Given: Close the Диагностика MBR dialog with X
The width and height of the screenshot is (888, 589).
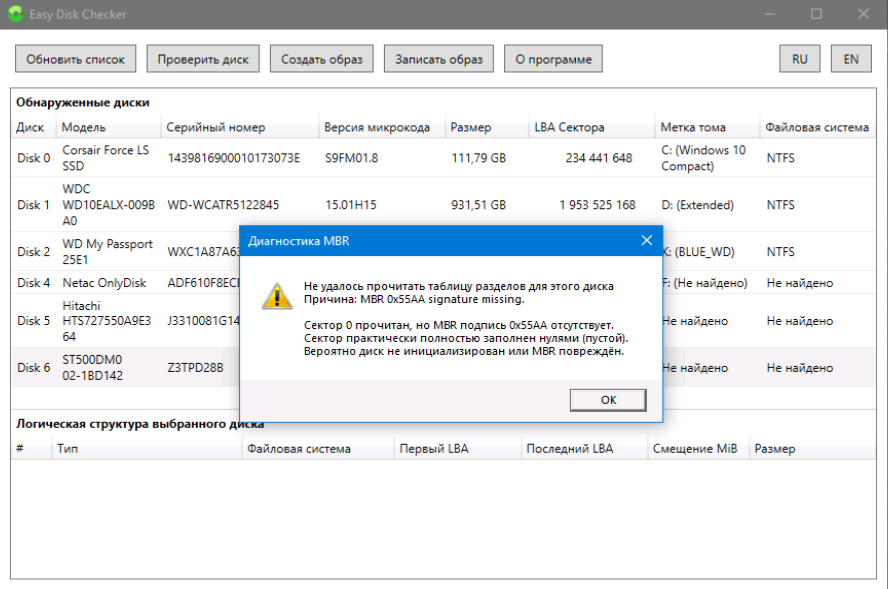Looking at the screenshot, I should pos(645,240).
